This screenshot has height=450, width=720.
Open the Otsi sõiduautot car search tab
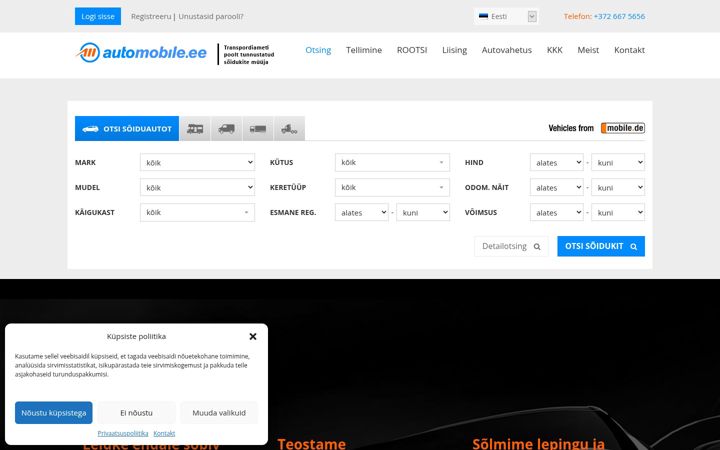(127, 129)
